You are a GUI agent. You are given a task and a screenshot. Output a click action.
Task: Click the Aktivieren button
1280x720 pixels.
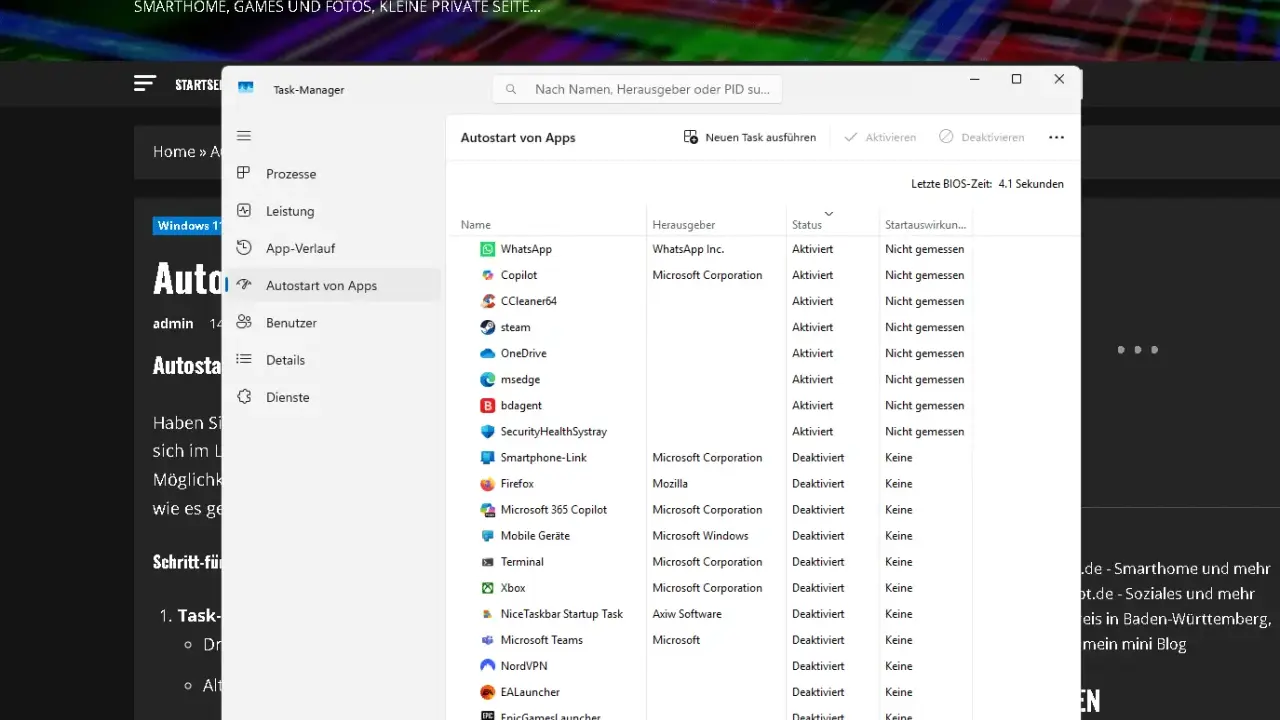879,137
